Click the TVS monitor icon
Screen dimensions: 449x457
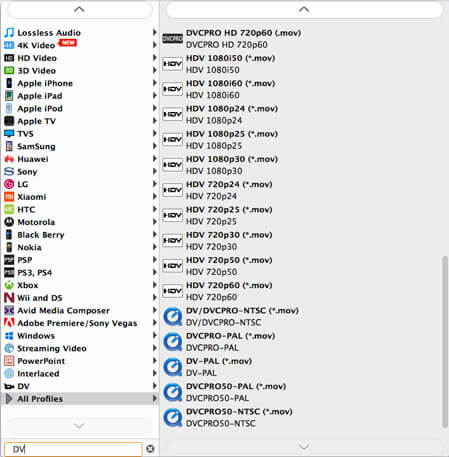pos(9,133)
